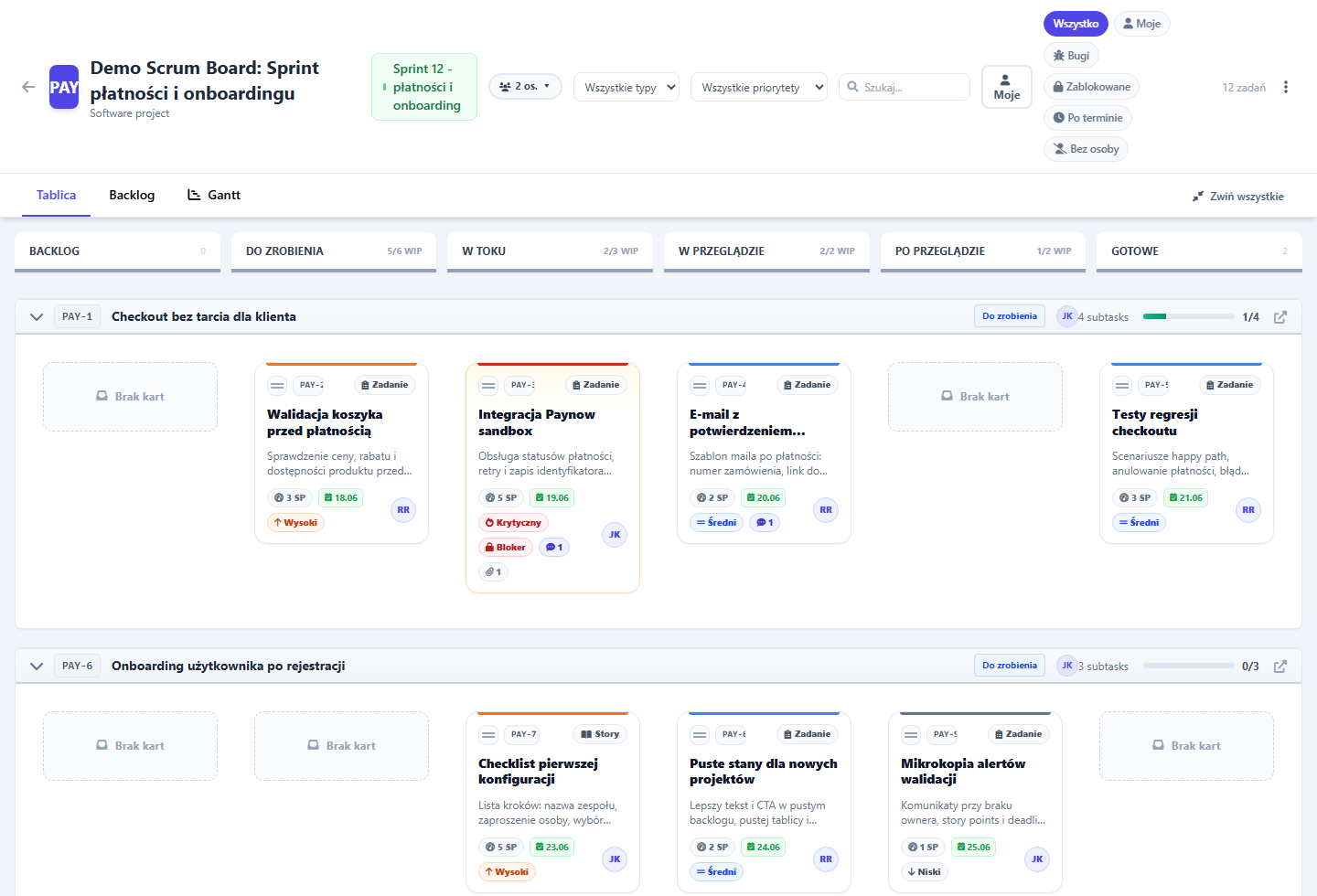The height and width of the screenshot is (896, 1317).
Task: Toggle the Zablokowane filter chip
Action: point(1091,87)
